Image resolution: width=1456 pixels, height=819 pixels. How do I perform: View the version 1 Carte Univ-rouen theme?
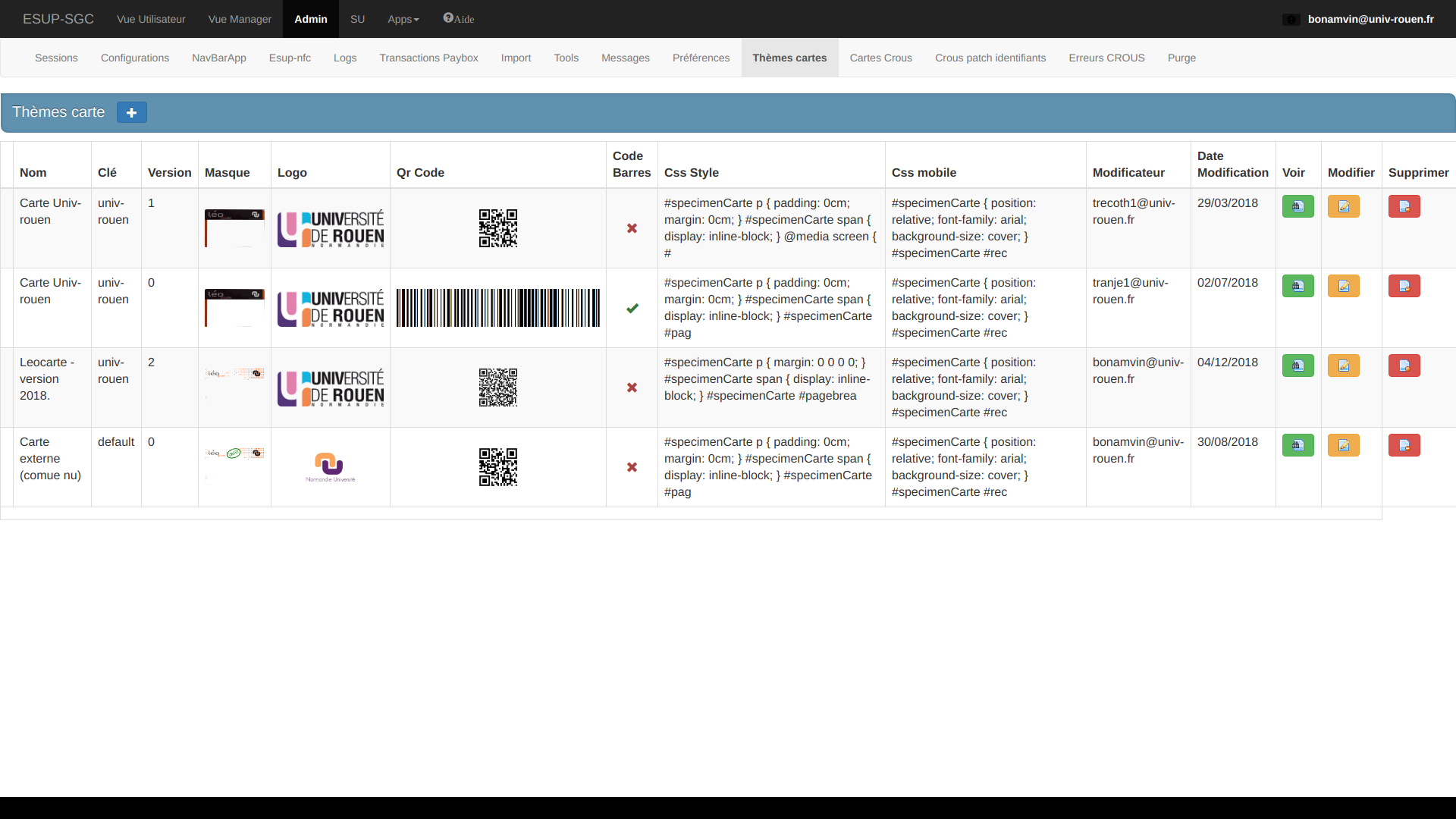pyautogui.click(x=1298, y=206)
